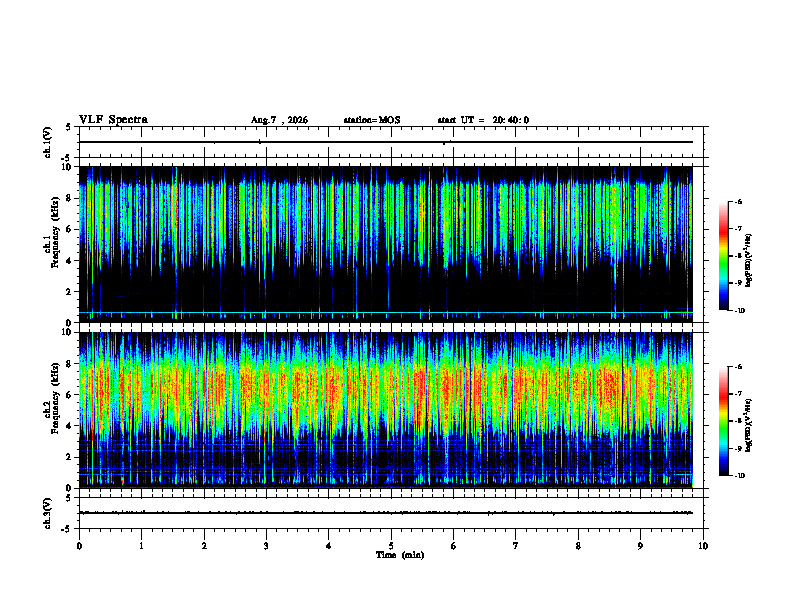Click the time axis tick label "7"
This screenshot has height=612, width=792.
tap(516, 546)
